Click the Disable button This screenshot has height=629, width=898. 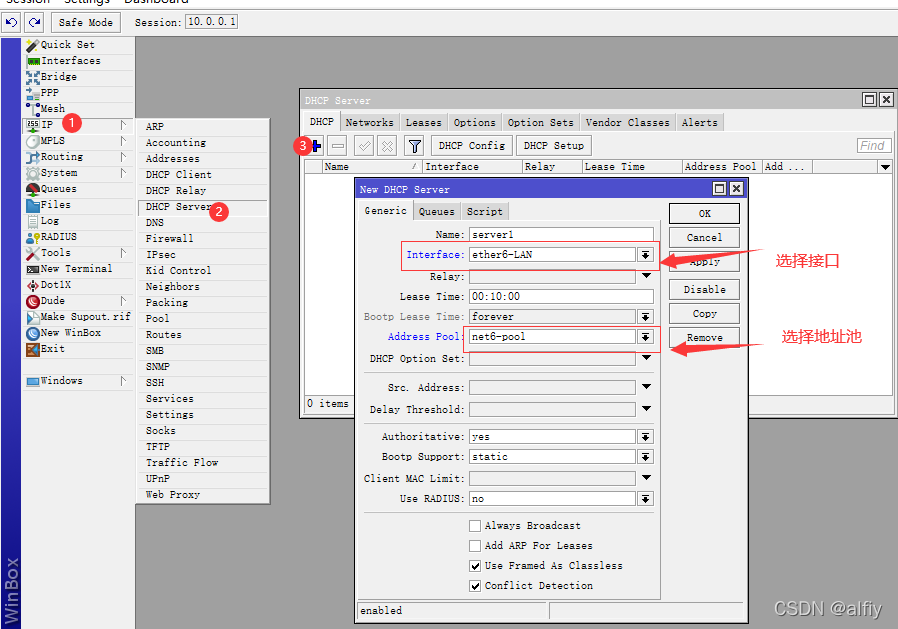tap(704, 290)
